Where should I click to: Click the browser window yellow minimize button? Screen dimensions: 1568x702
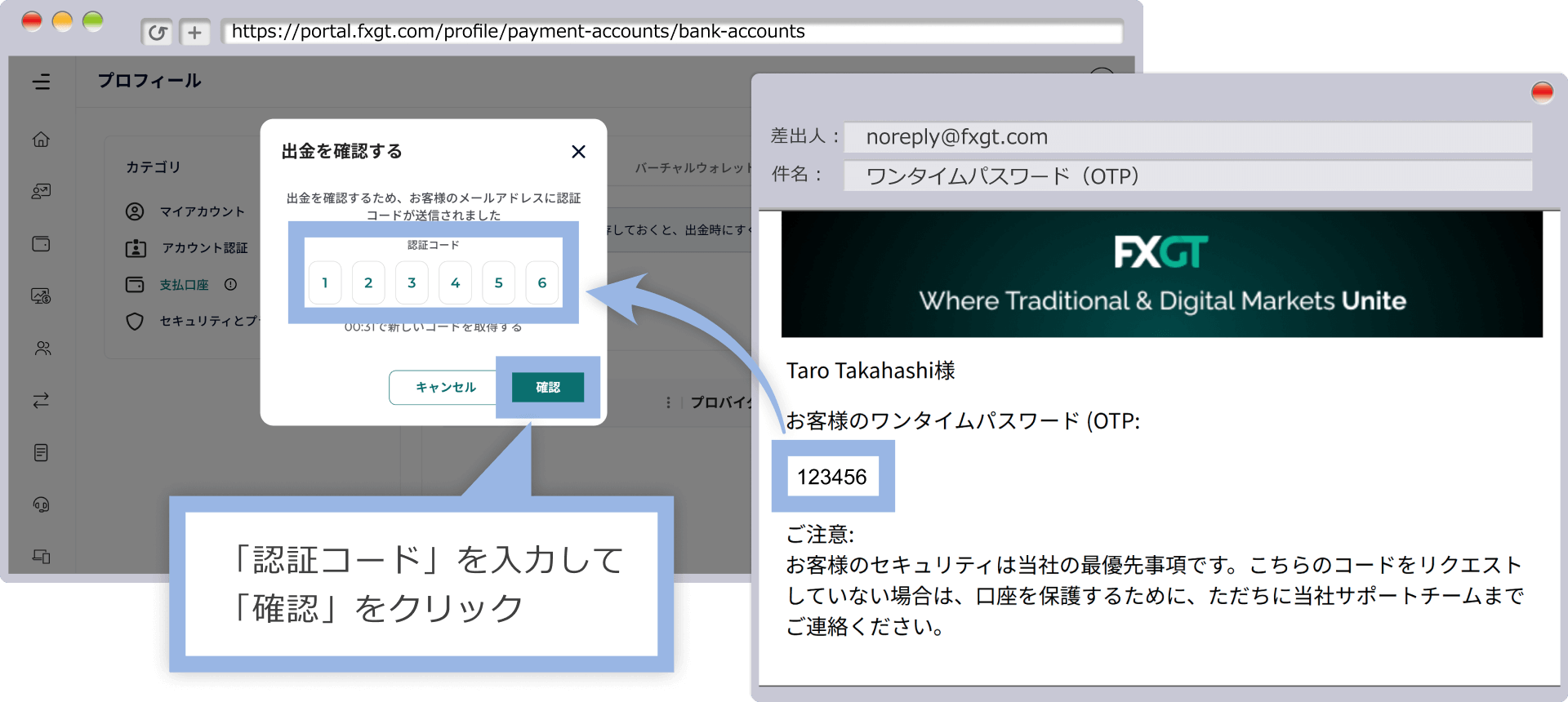63,21
